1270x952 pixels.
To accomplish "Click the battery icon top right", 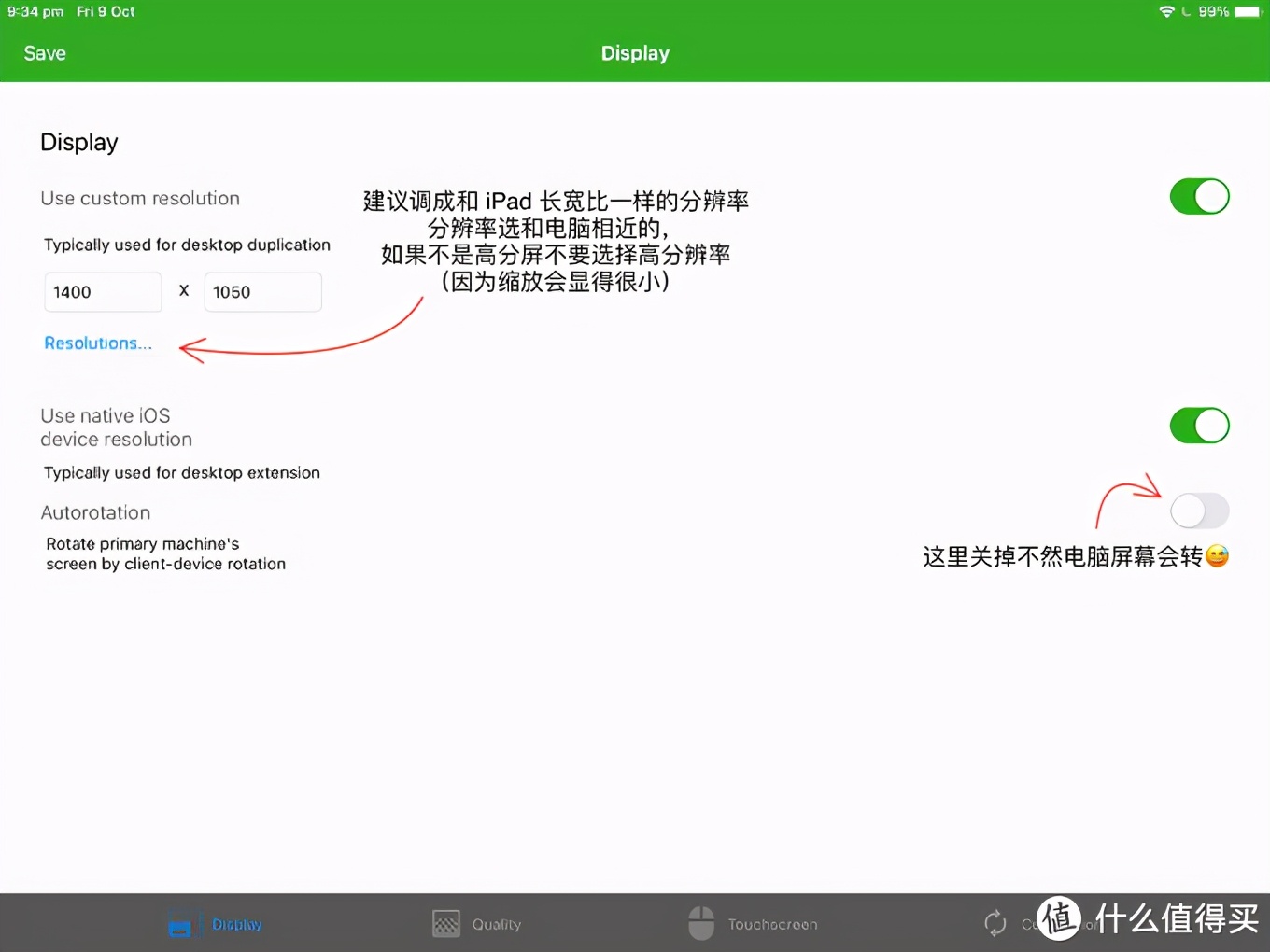I will [x=1244, y=12].
